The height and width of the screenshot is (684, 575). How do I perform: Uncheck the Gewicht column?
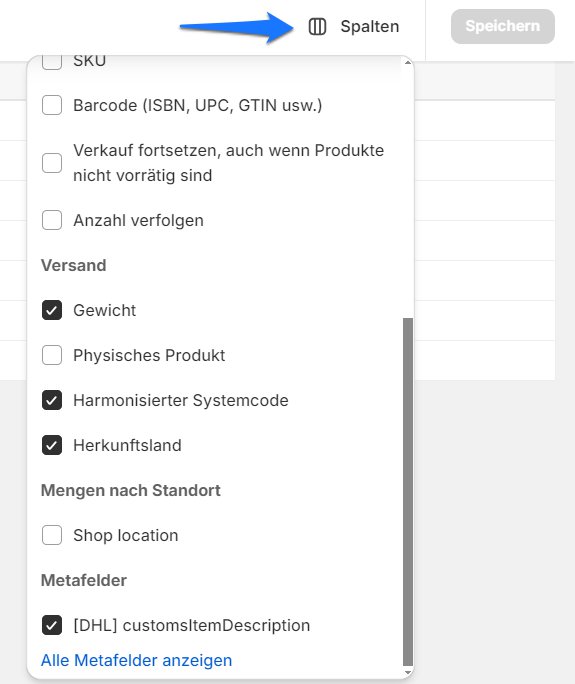[x=52, y=310]
